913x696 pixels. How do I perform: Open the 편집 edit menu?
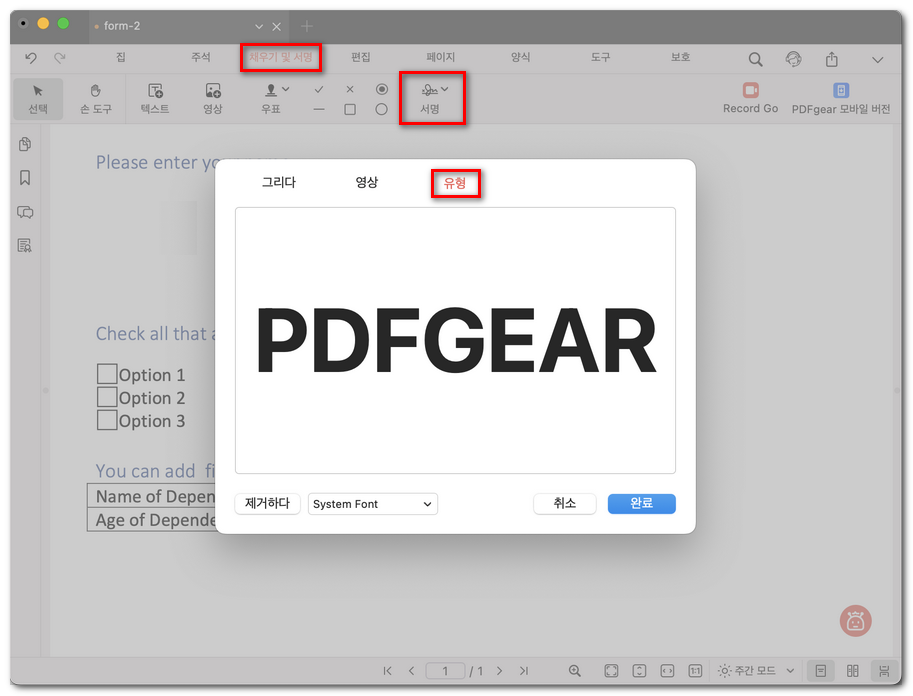[x=361, y=57]
